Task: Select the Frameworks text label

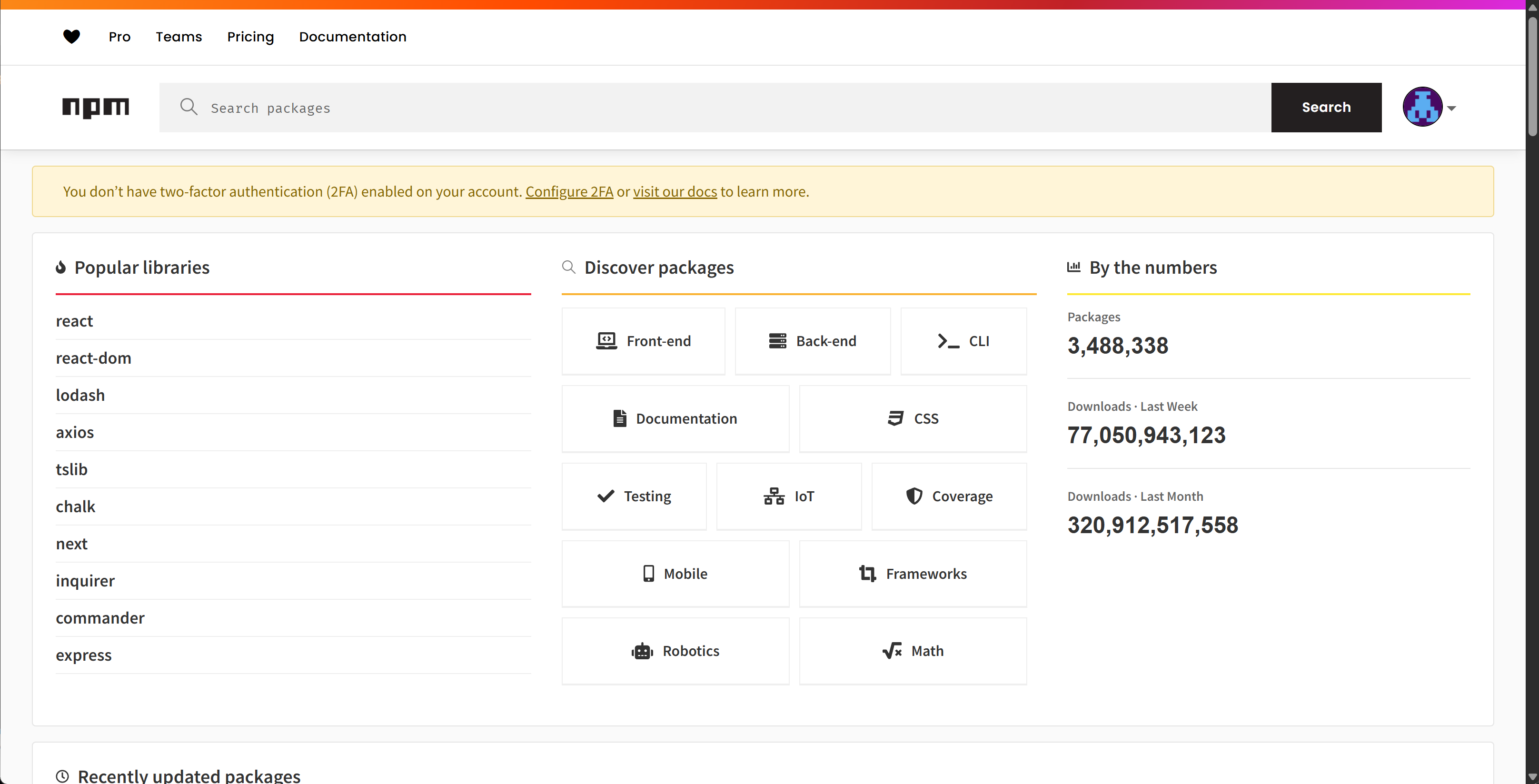Action: [926, 574]
